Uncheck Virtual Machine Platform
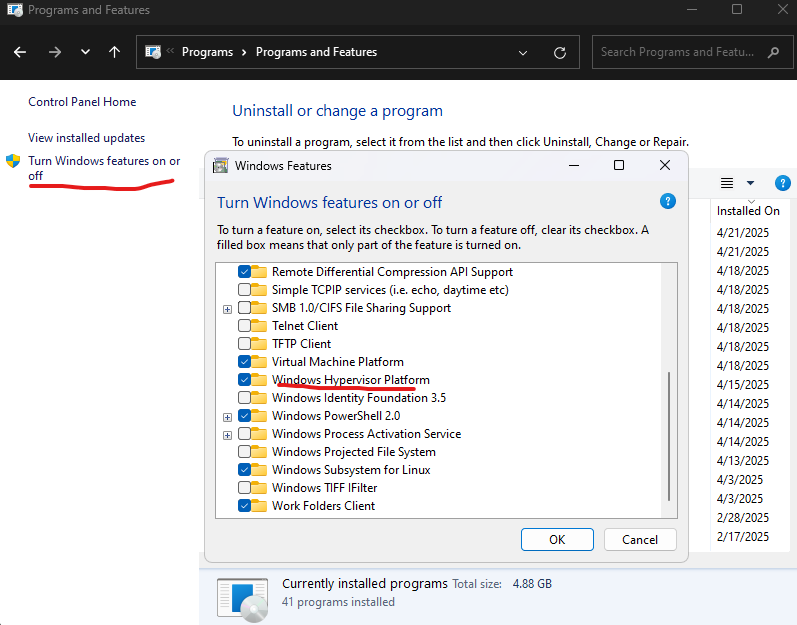This screenshot has height=625, width=797. (x=244, y=362)
